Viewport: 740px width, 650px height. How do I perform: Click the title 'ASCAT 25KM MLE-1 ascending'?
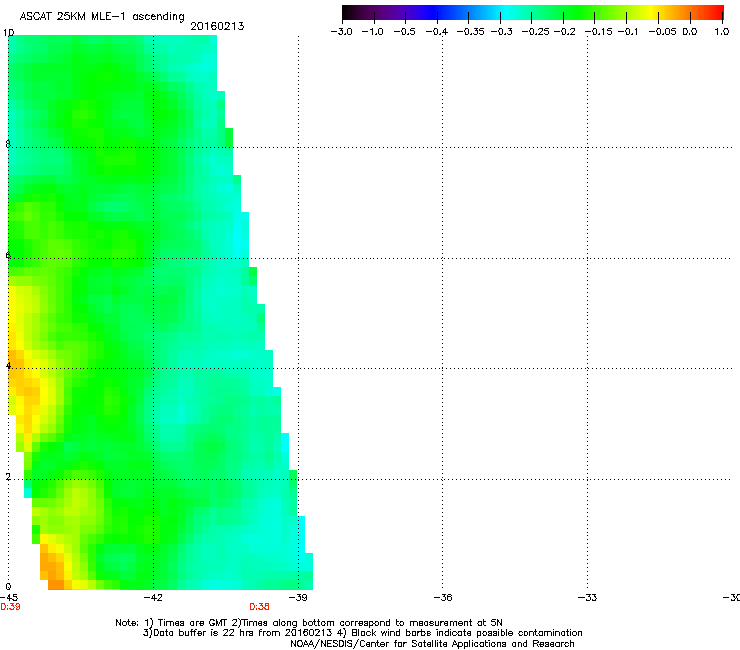tap(102, 17)
